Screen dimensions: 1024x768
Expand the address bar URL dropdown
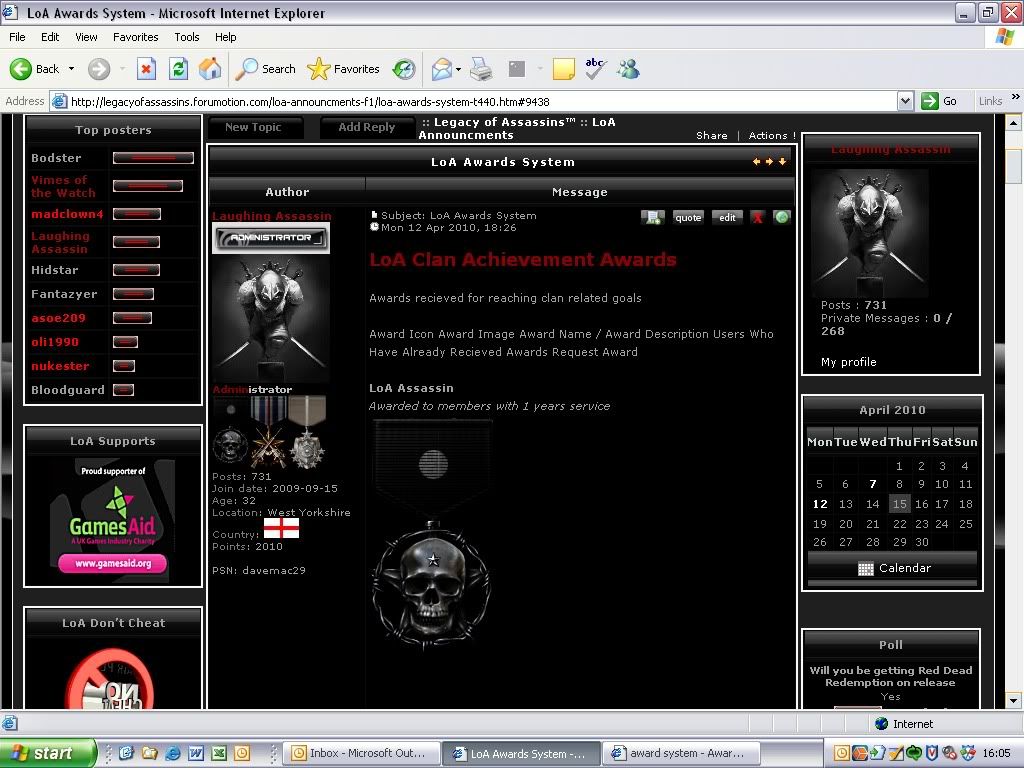click(905, 101)
